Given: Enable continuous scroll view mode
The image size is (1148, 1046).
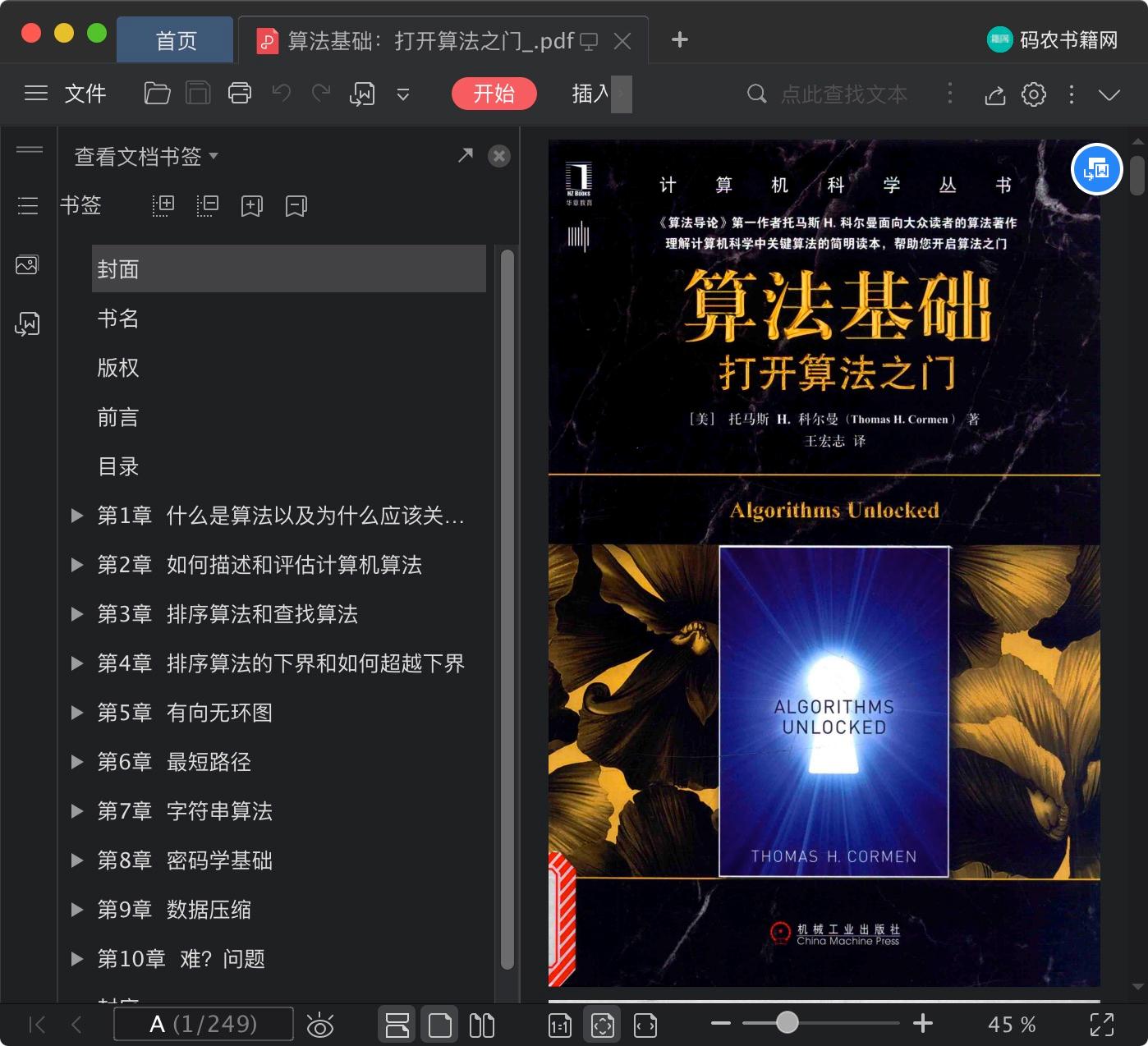Looking at the screenshot, I should [x=397, y=1025].
